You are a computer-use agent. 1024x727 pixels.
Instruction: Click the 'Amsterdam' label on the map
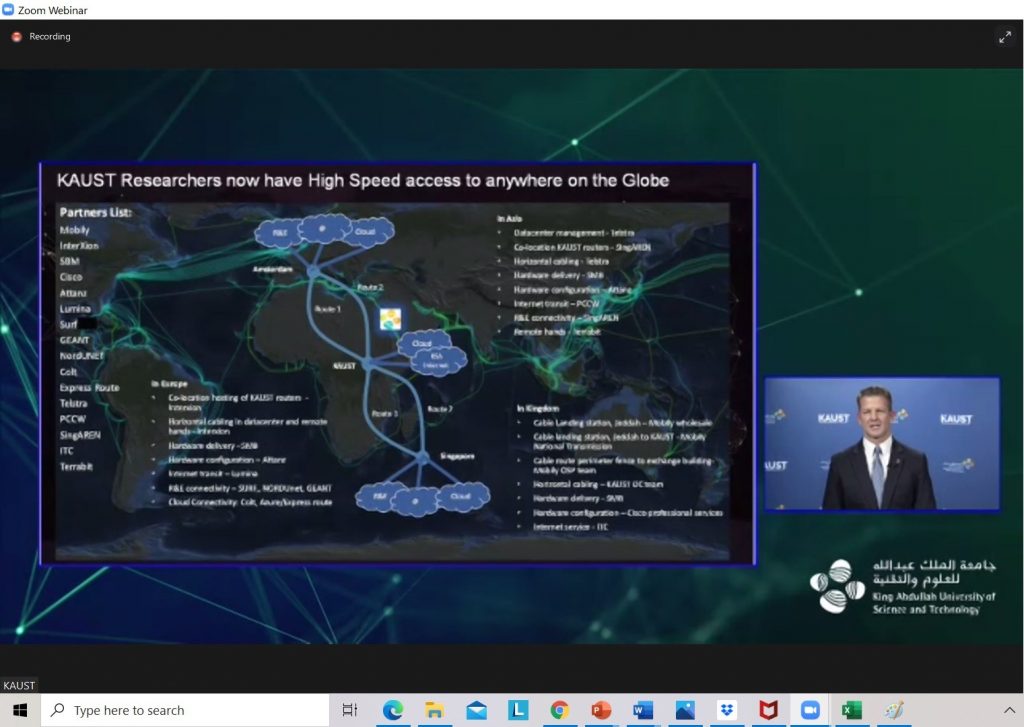[273, 269]
